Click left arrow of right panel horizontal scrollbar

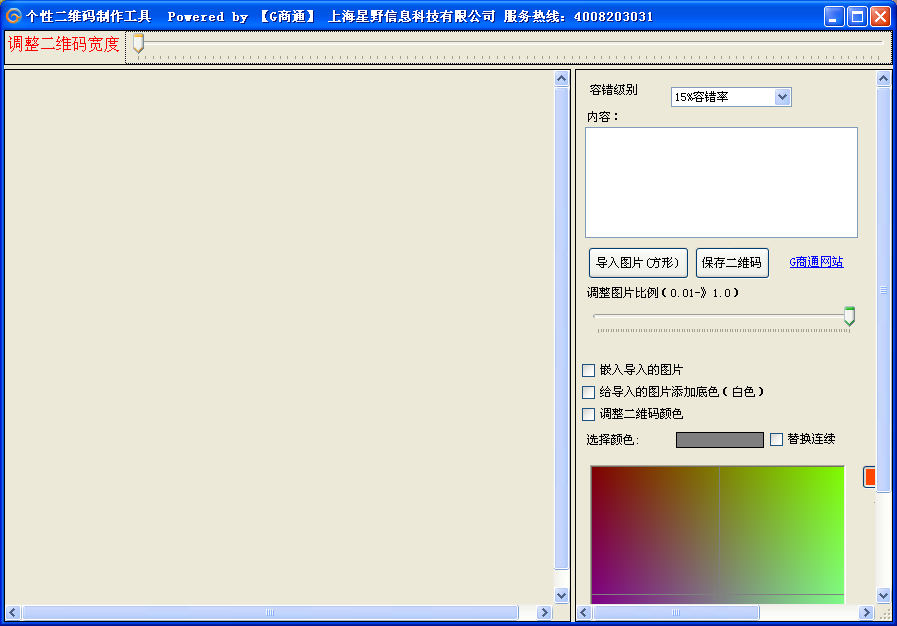584,612
